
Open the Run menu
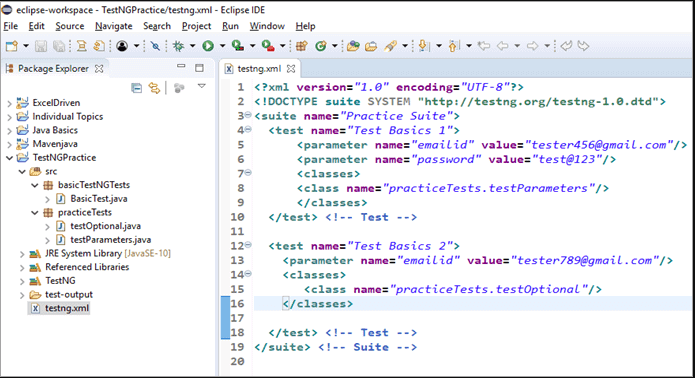click(230, 26)
